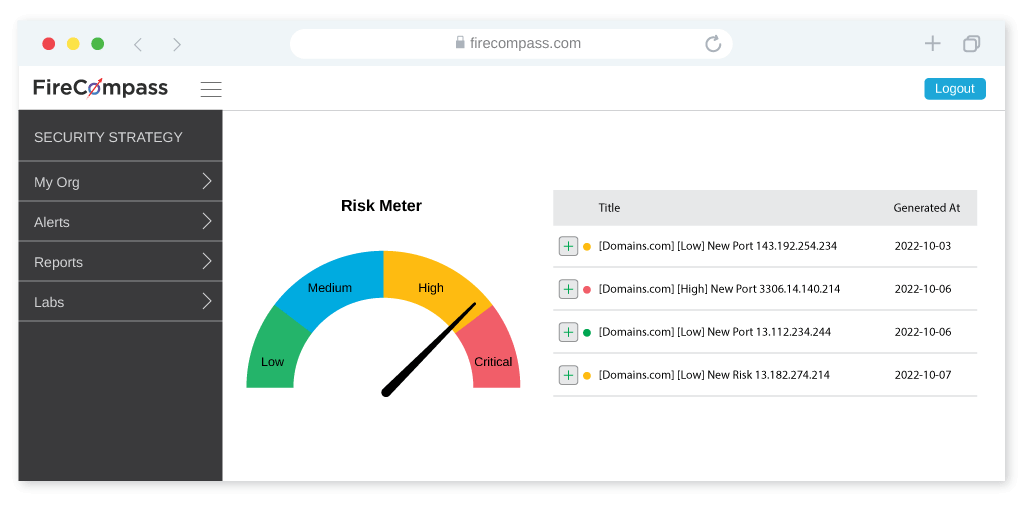Screen dimensions: 1024x506
Task: Click the alert title New Risk 13.182.274.214
Action: 769,375
